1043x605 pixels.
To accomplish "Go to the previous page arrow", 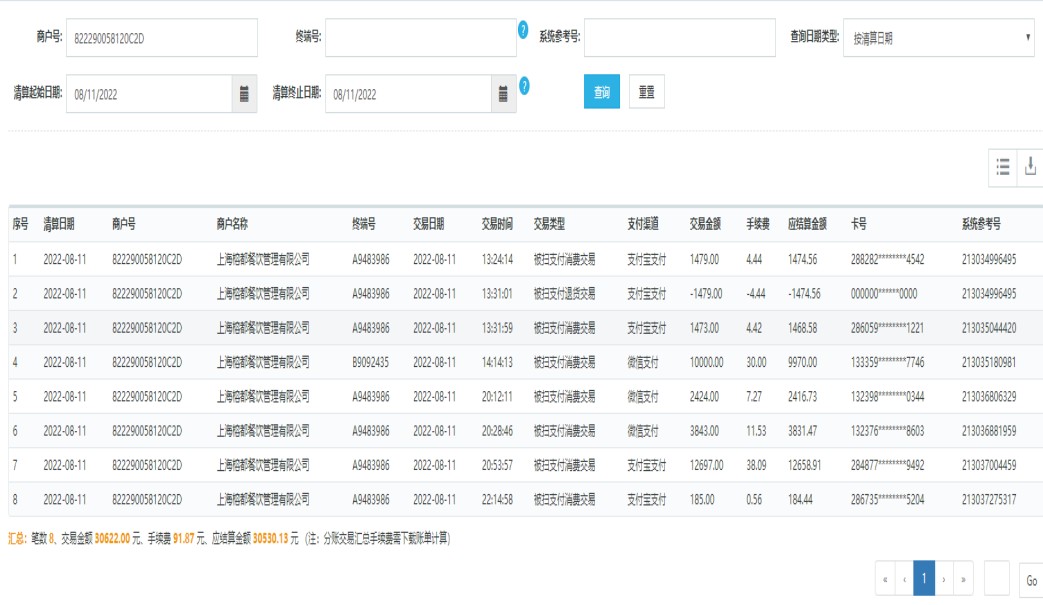I will pos(904,579).
